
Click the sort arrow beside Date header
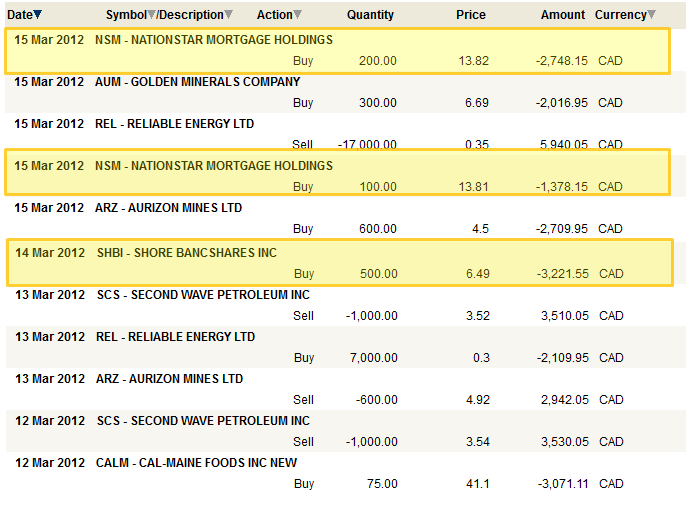tap(38, 15)
